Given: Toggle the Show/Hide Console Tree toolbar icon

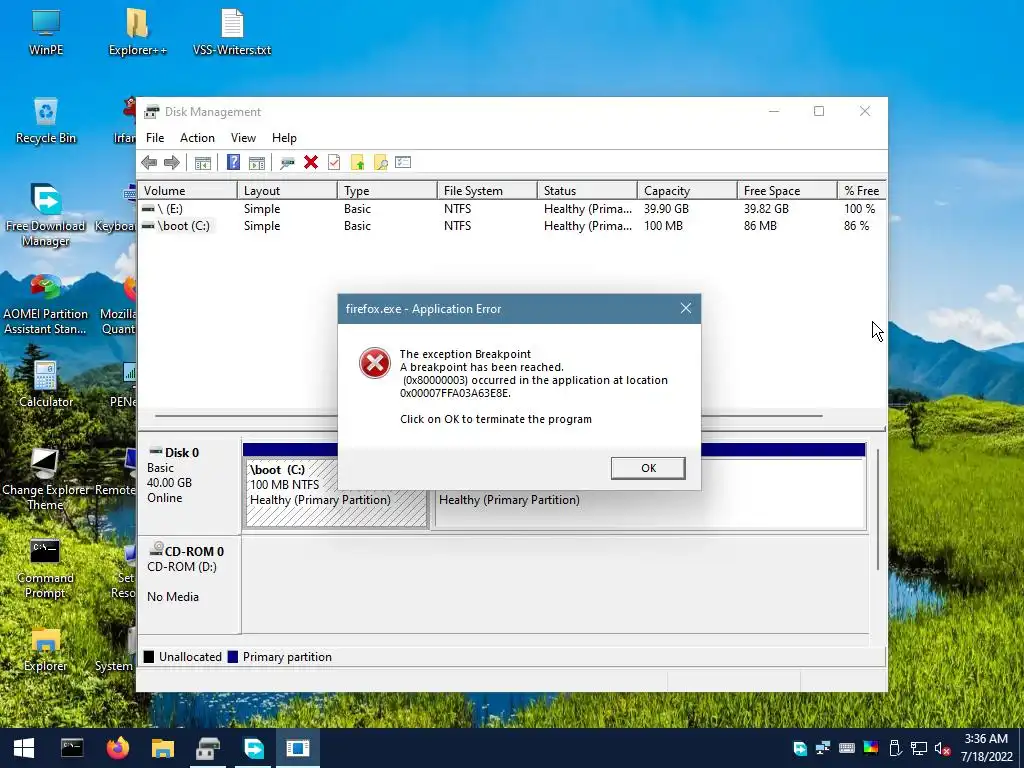Looking at the screenshot, I should click(x=203, y=163).
